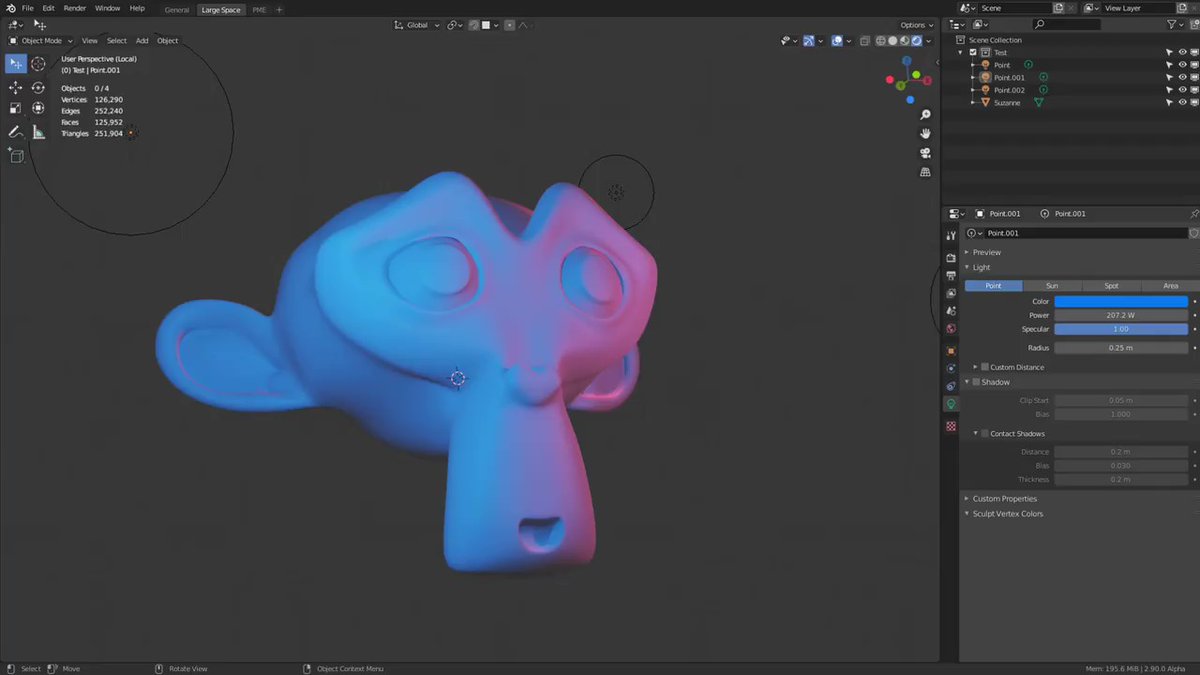Select the Annotate pencil tool
1200x675 pixels.
coord(15,132)
